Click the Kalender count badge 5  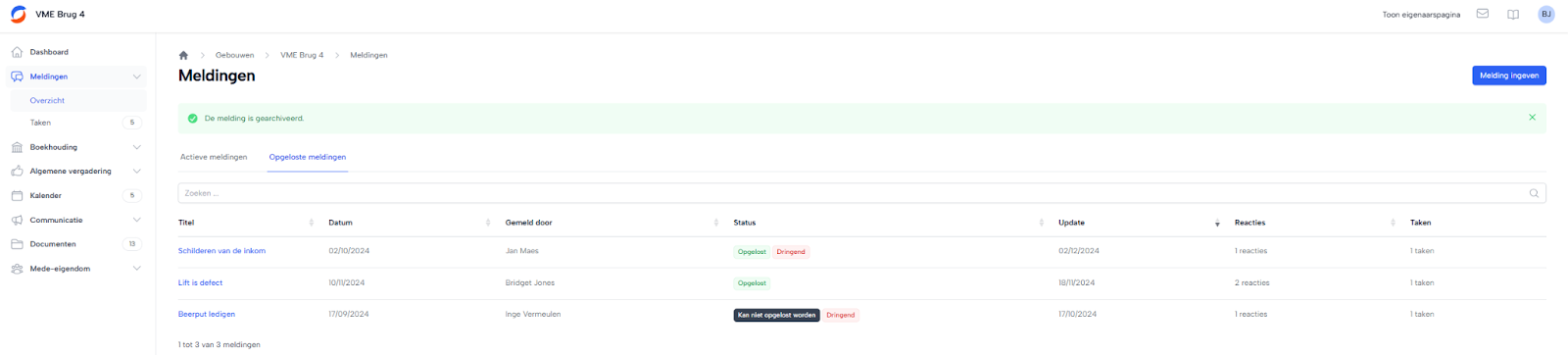click(x=132, y=195)
